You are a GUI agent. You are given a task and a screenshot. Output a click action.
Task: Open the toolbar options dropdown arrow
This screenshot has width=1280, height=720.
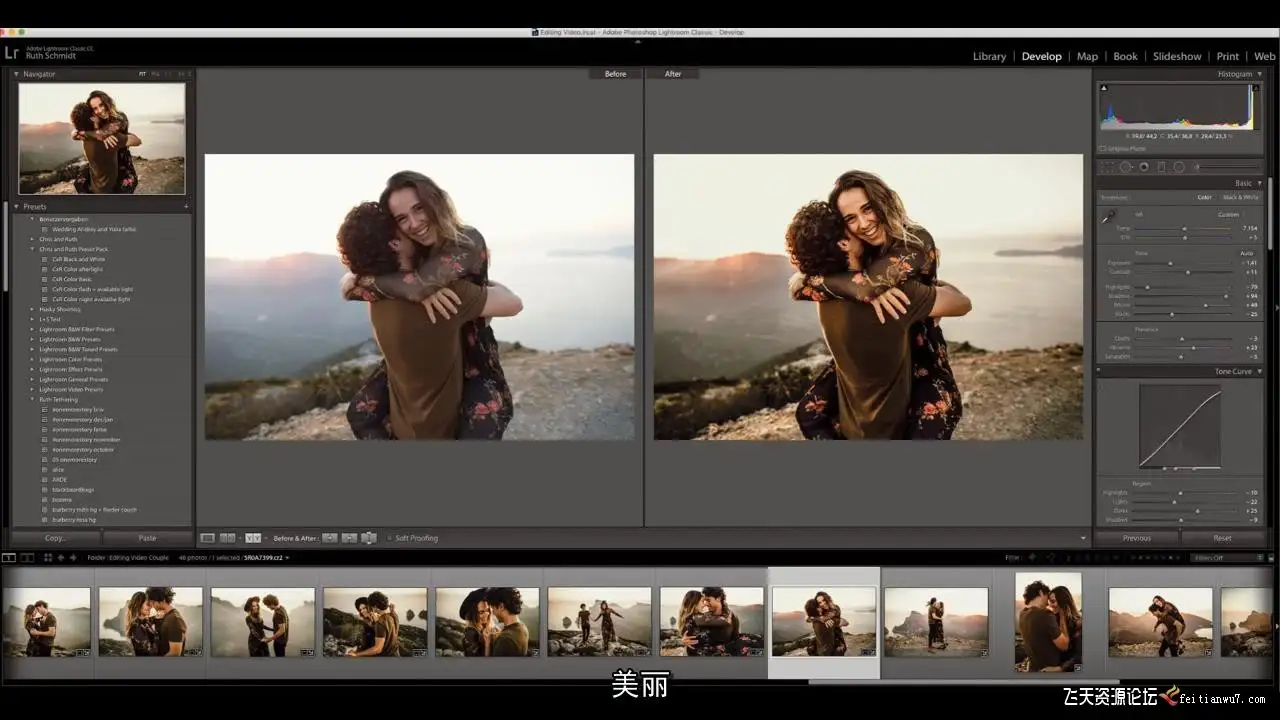pos(1083,538)
